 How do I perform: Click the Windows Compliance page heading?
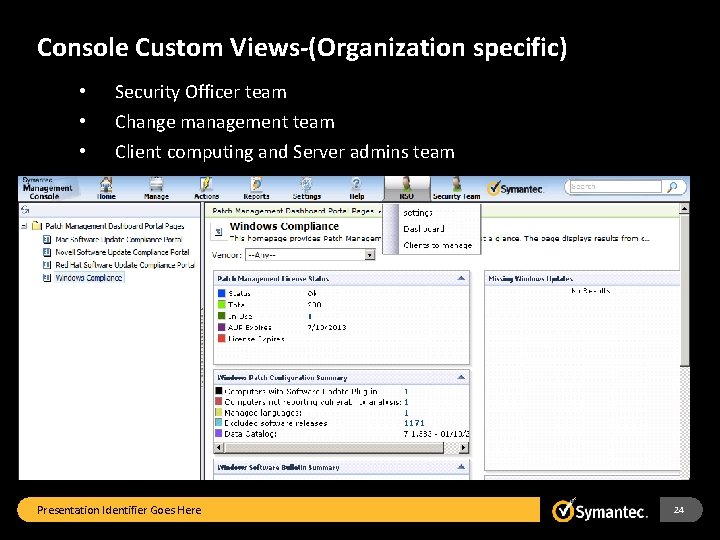(x=284, y=226)
